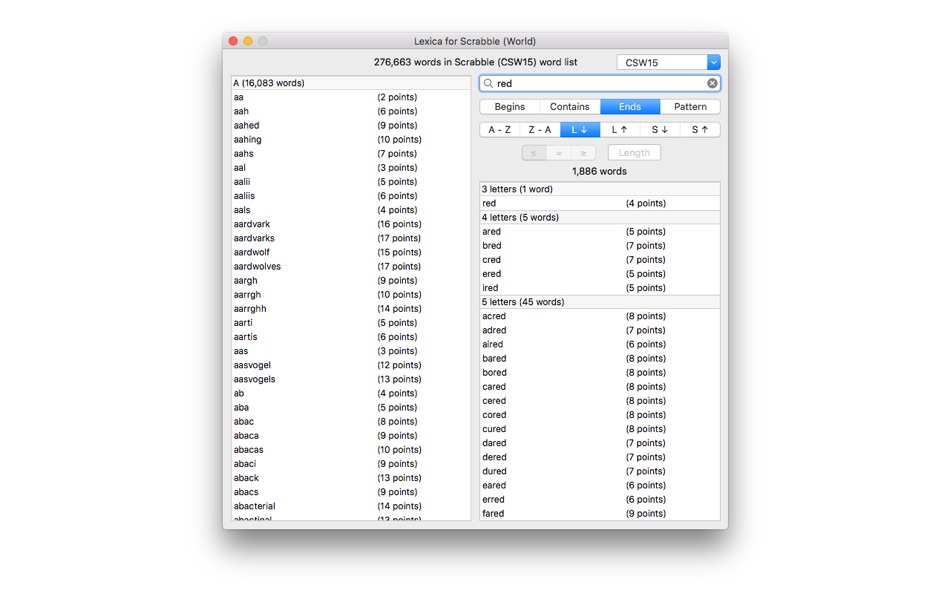Click the A (16,083 words) group header
The image size is (950, 594).
coord(350,83)
